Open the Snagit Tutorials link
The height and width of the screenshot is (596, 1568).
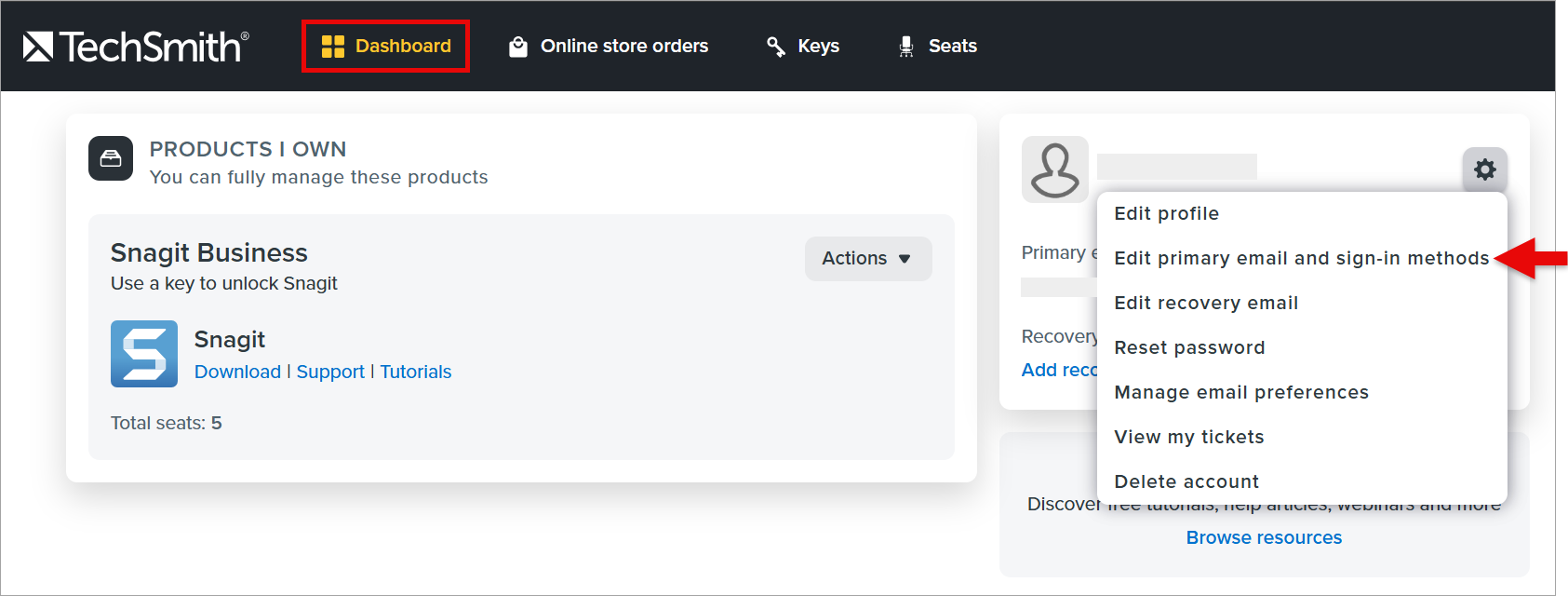pos(416,372)
